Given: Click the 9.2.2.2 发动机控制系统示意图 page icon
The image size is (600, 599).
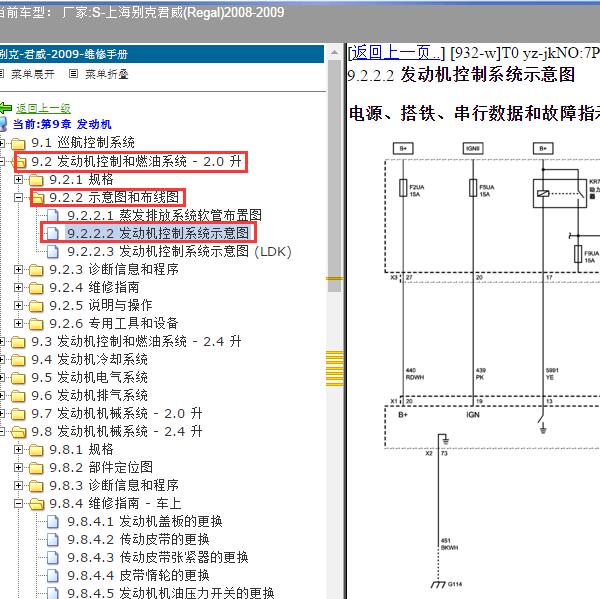Looking at the screenshot, I should pos(53,233).
